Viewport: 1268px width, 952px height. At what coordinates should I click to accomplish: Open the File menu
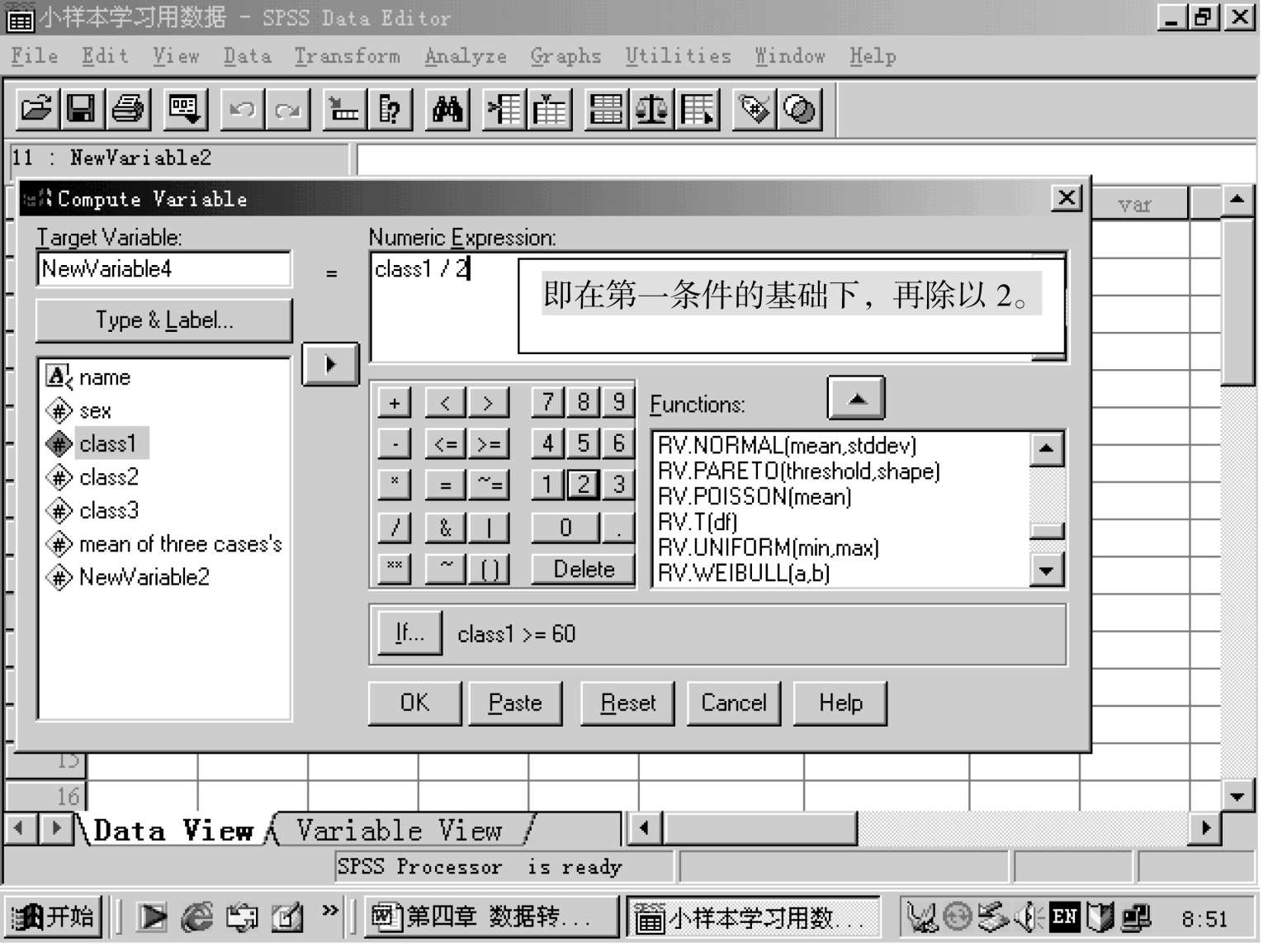click(x=35, y=56)
